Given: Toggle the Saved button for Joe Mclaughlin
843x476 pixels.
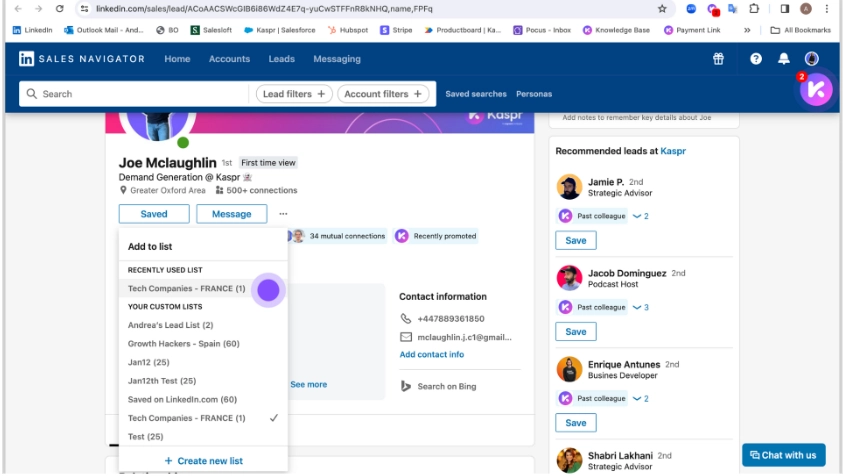Looking at the screenshot, I should [x=154, y=214].
